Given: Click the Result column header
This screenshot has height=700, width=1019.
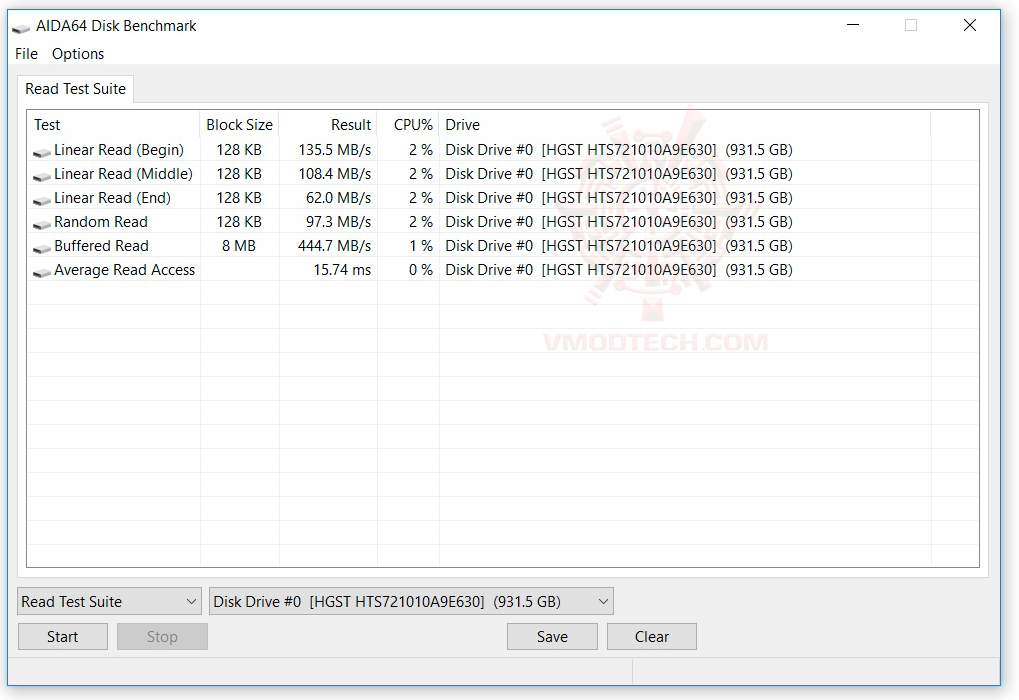Looking at the screenshot, I should 352,124.
